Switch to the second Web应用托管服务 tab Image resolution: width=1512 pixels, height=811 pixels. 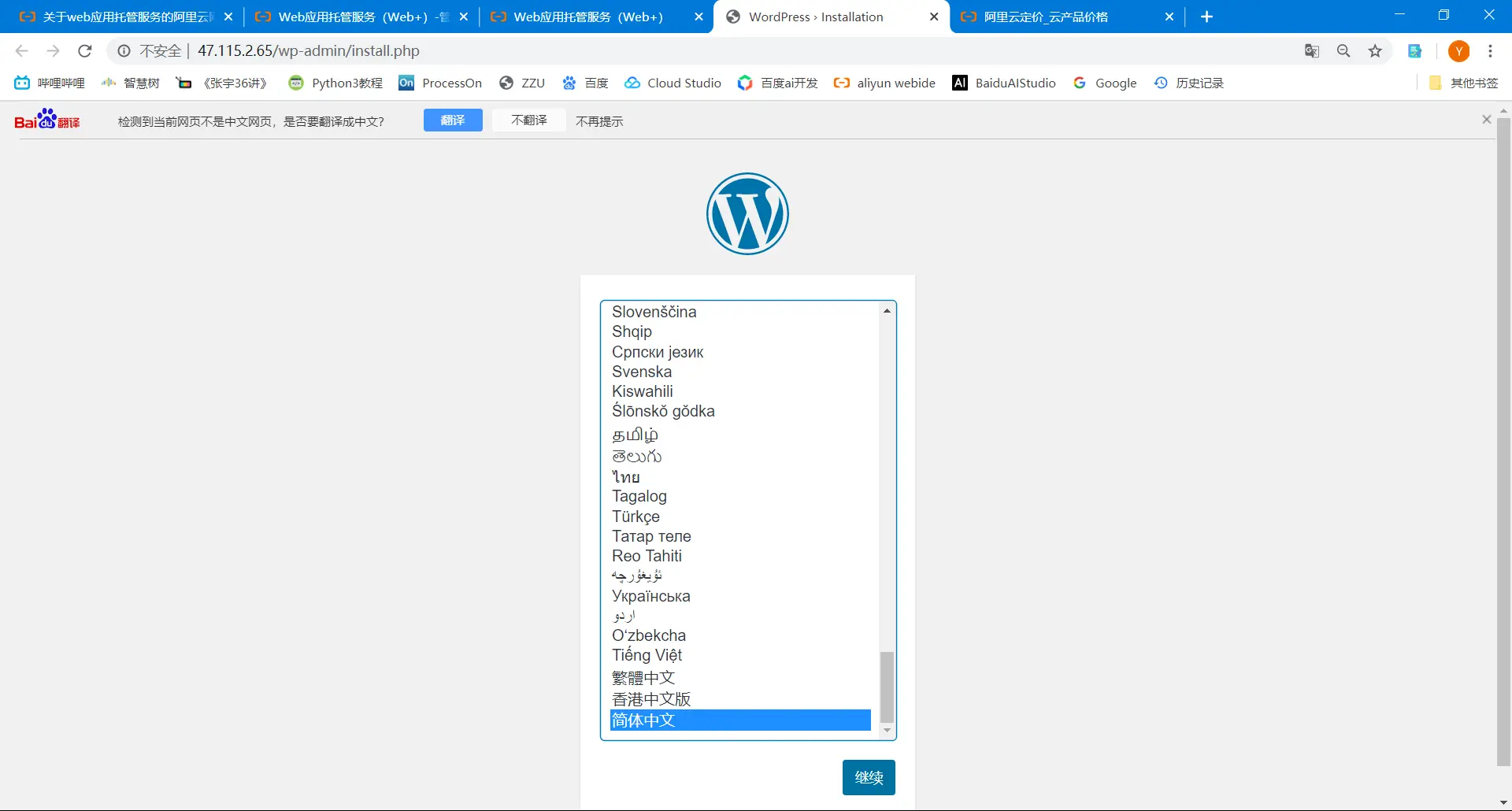pos(361,17)
